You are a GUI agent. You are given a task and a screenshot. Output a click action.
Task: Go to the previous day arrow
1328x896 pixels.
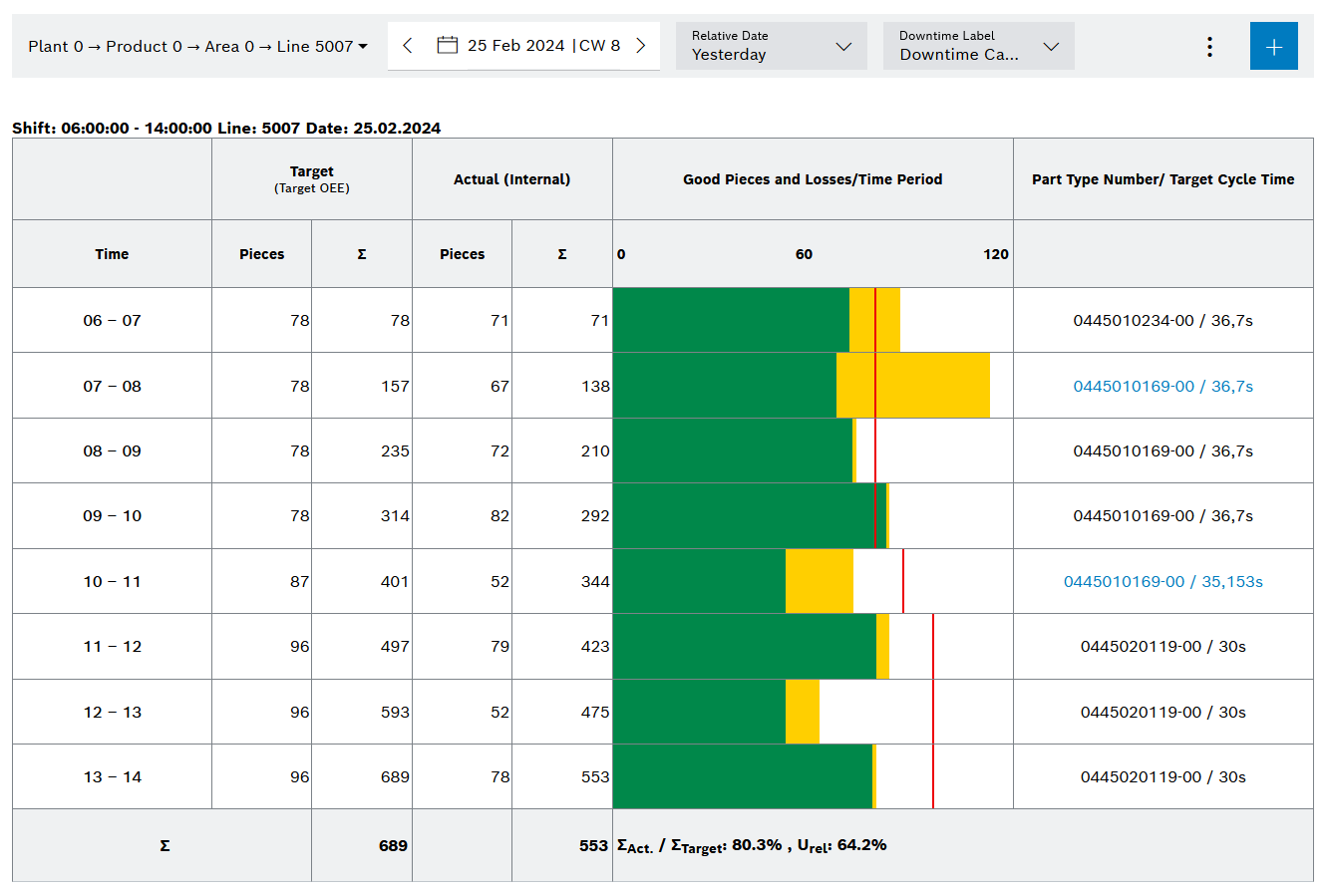[x=408, y=46]
